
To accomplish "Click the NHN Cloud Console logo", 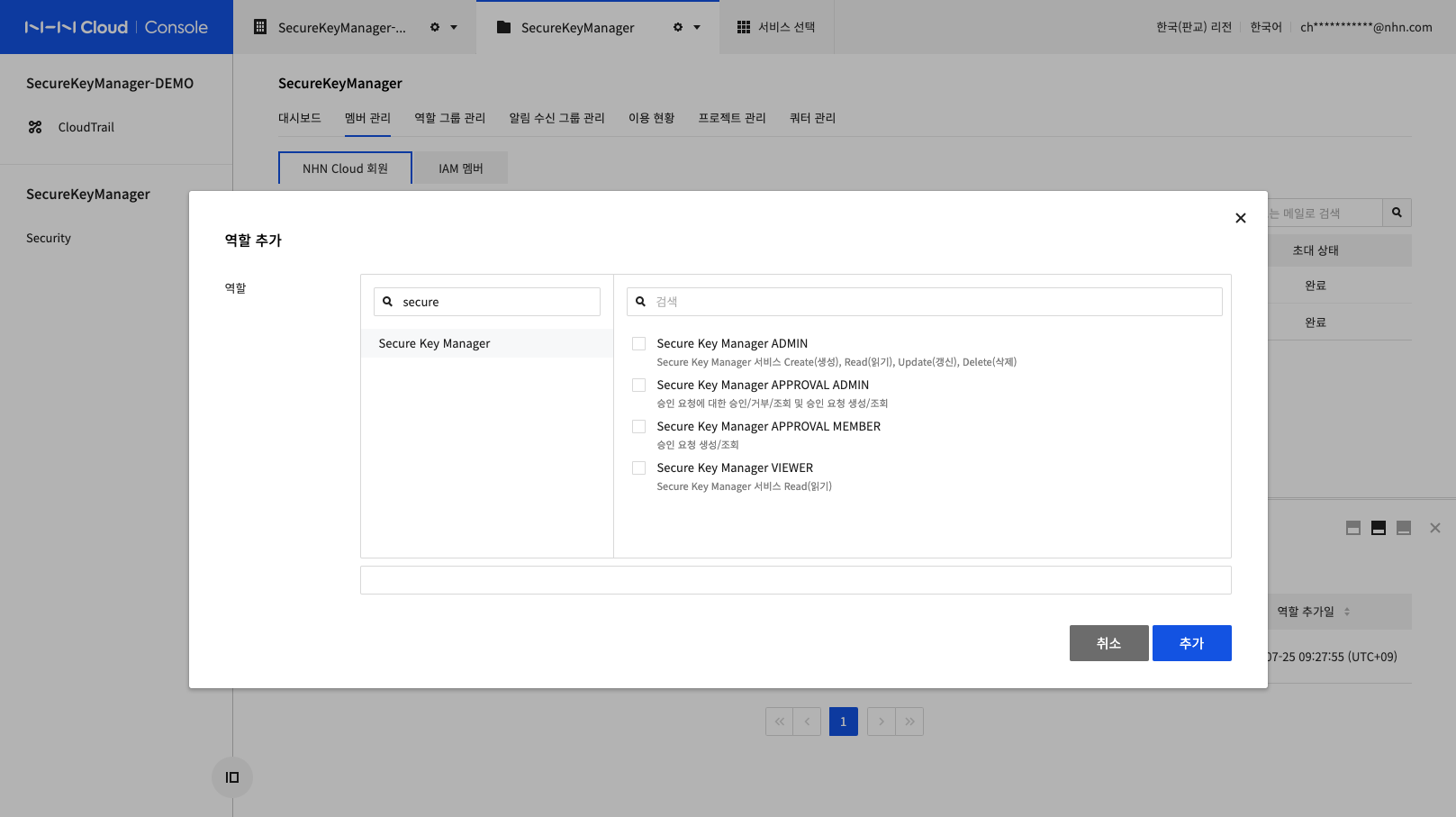I will (x=116, y=27).
